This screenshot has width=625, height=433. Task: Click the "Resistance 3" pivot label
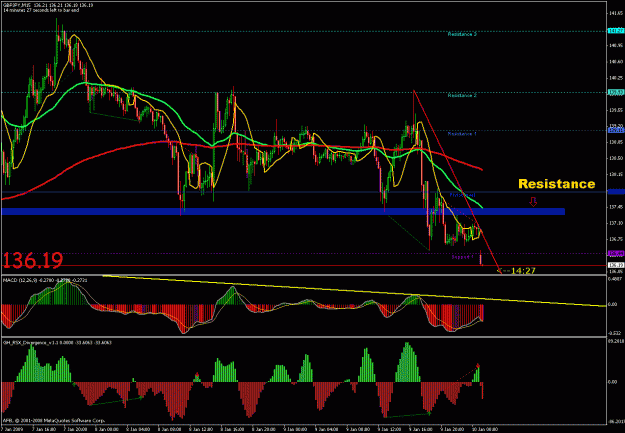click(462, 34)
